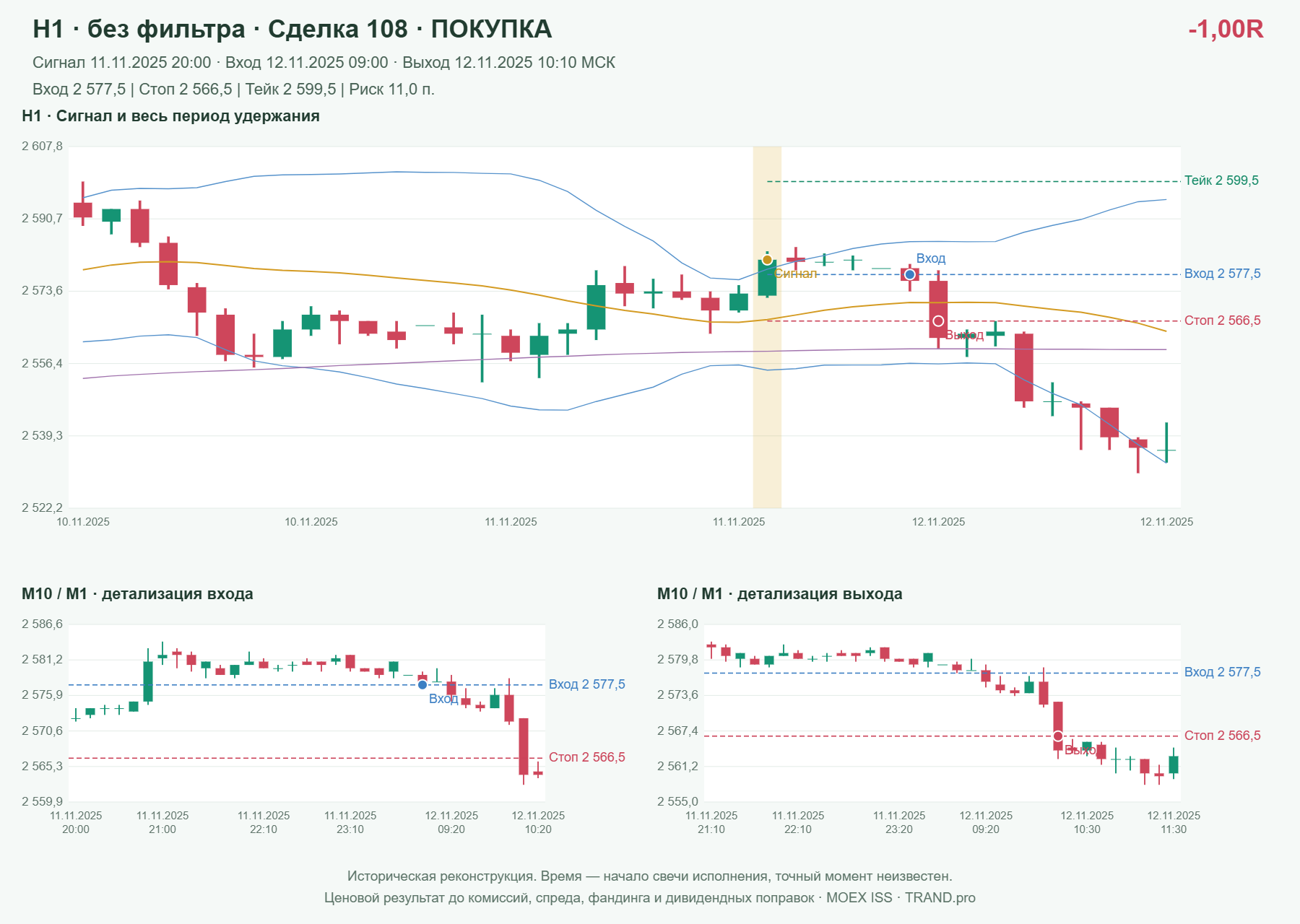Click 'Вход 2 577,5' label right of H1 chart

click(1223, 274)
